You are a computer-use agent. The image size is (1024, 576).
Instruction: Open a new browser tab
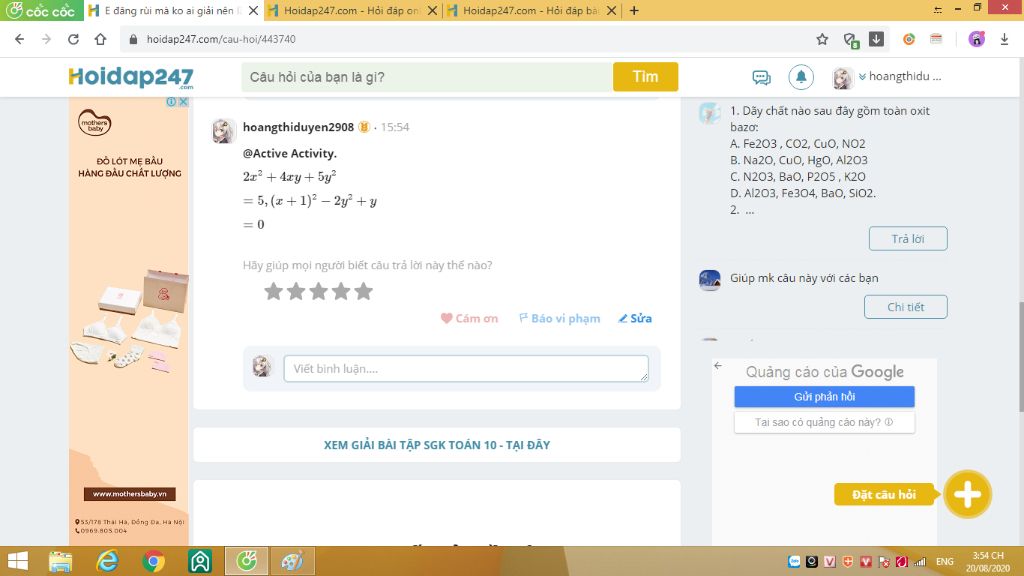pos(634,10)
